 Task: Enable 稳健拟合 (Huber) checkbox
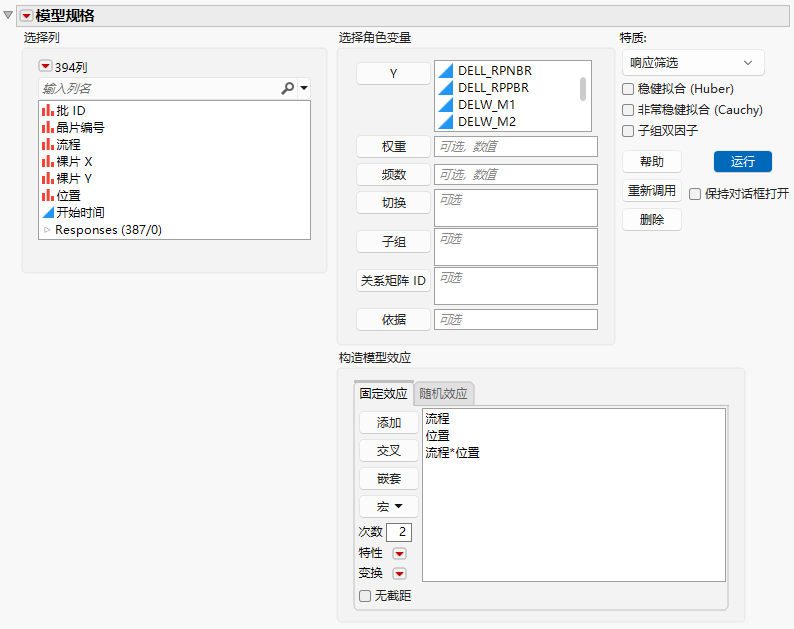point(628,89)
